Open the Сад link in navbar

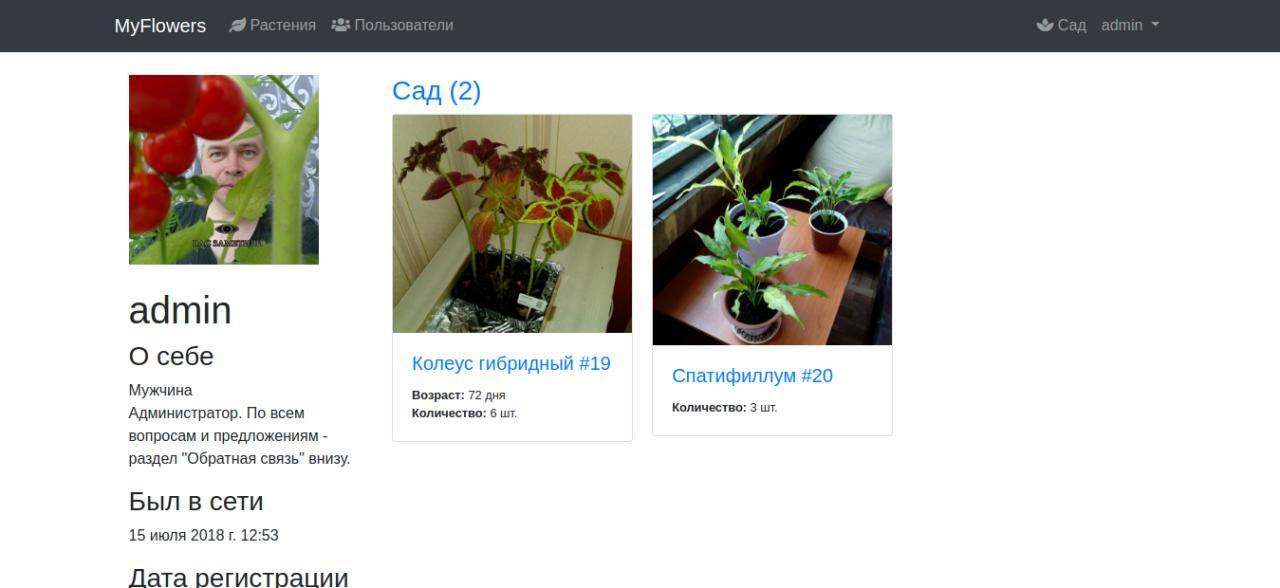1061,25
